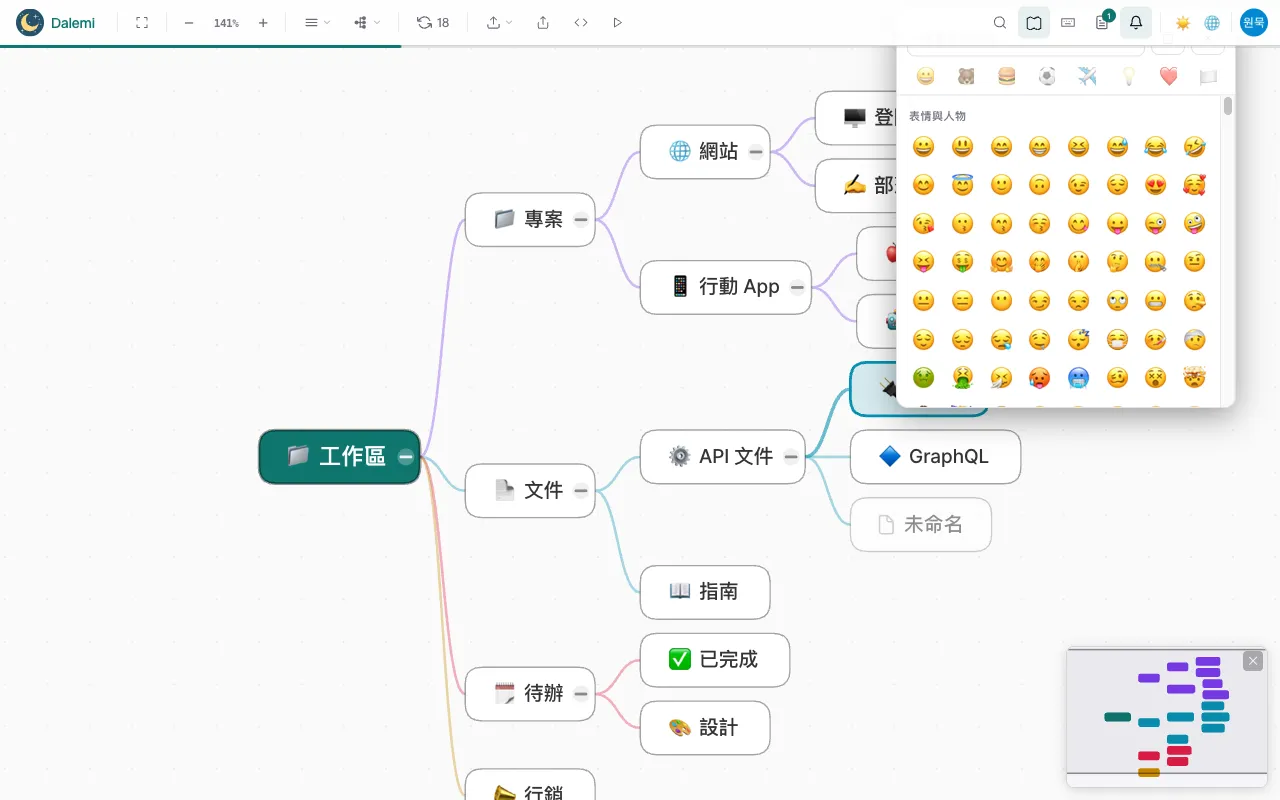Open the layout structure dropdown

pyautogui.click(x=367, y=22)
